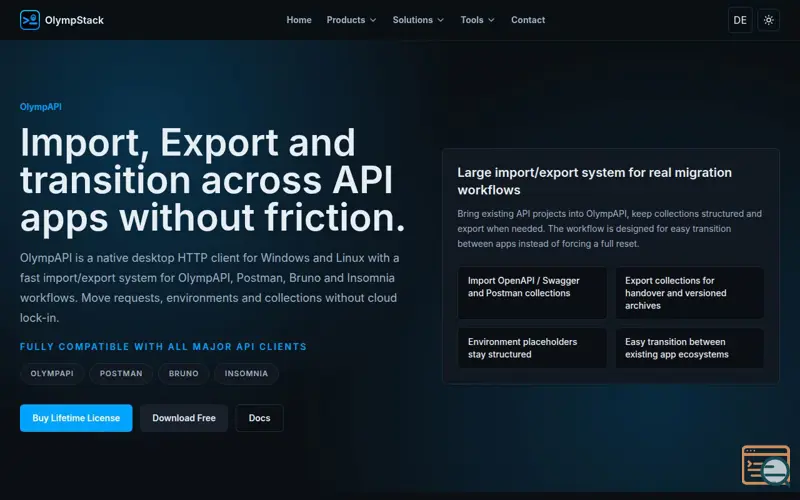Select the INSOMNIA pill tag
The width and height of the screenshot is (800, 500).
click(246, 373)
